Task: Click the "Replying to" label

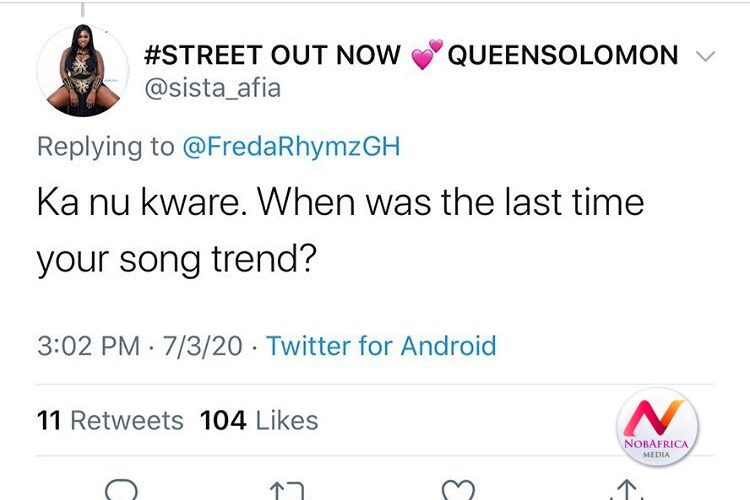Action: 104,146
